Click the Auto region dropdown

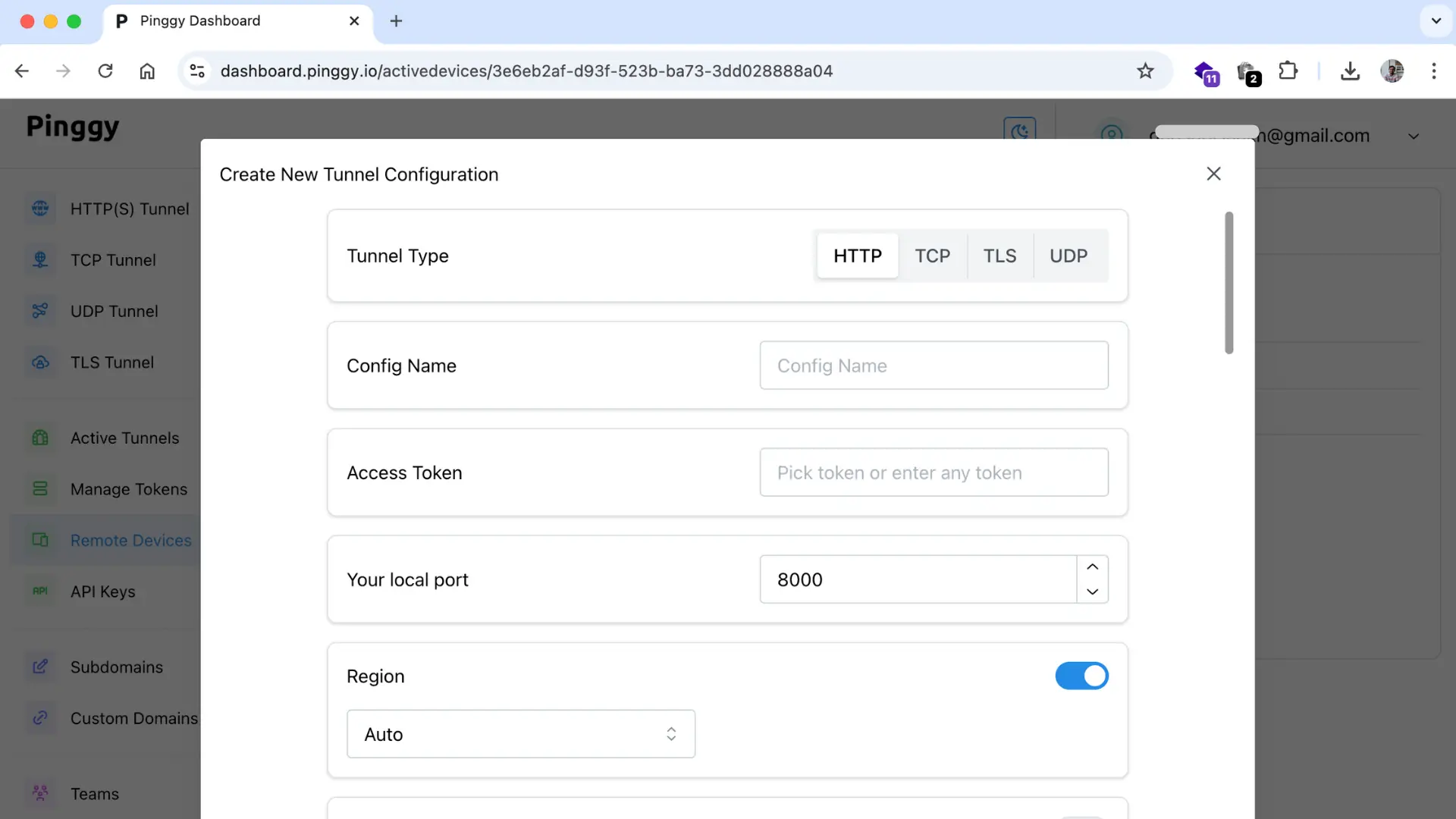click(x=520, y=734)
